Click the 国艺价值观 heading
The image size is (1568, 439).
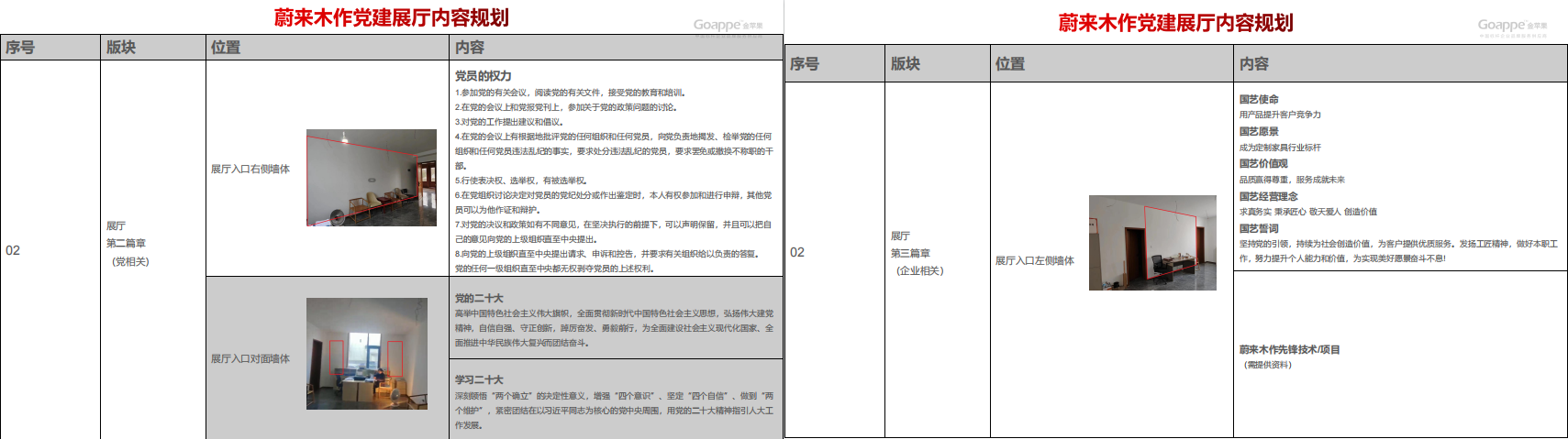[x=1263, y=164]
